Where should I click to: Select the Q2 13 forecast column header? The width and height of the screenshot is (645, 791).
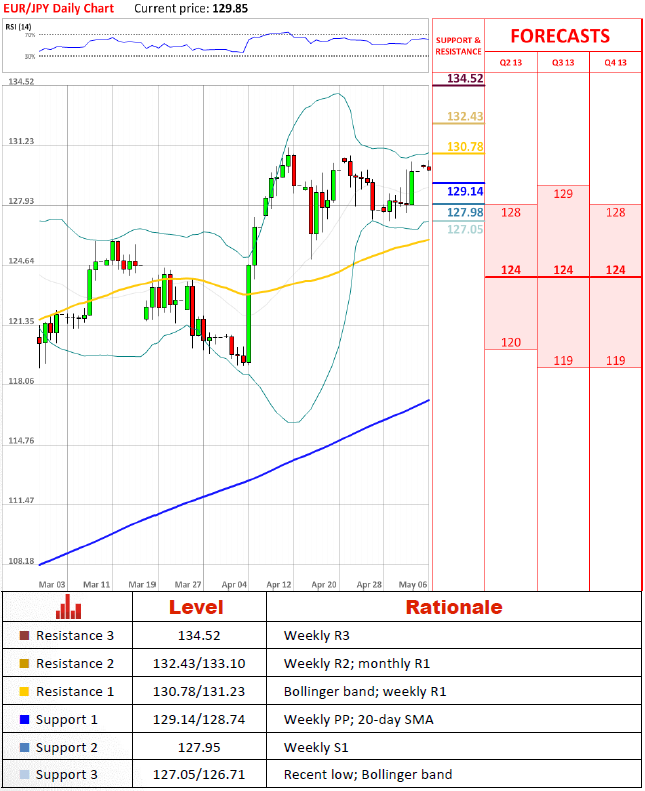coord(510,63)
